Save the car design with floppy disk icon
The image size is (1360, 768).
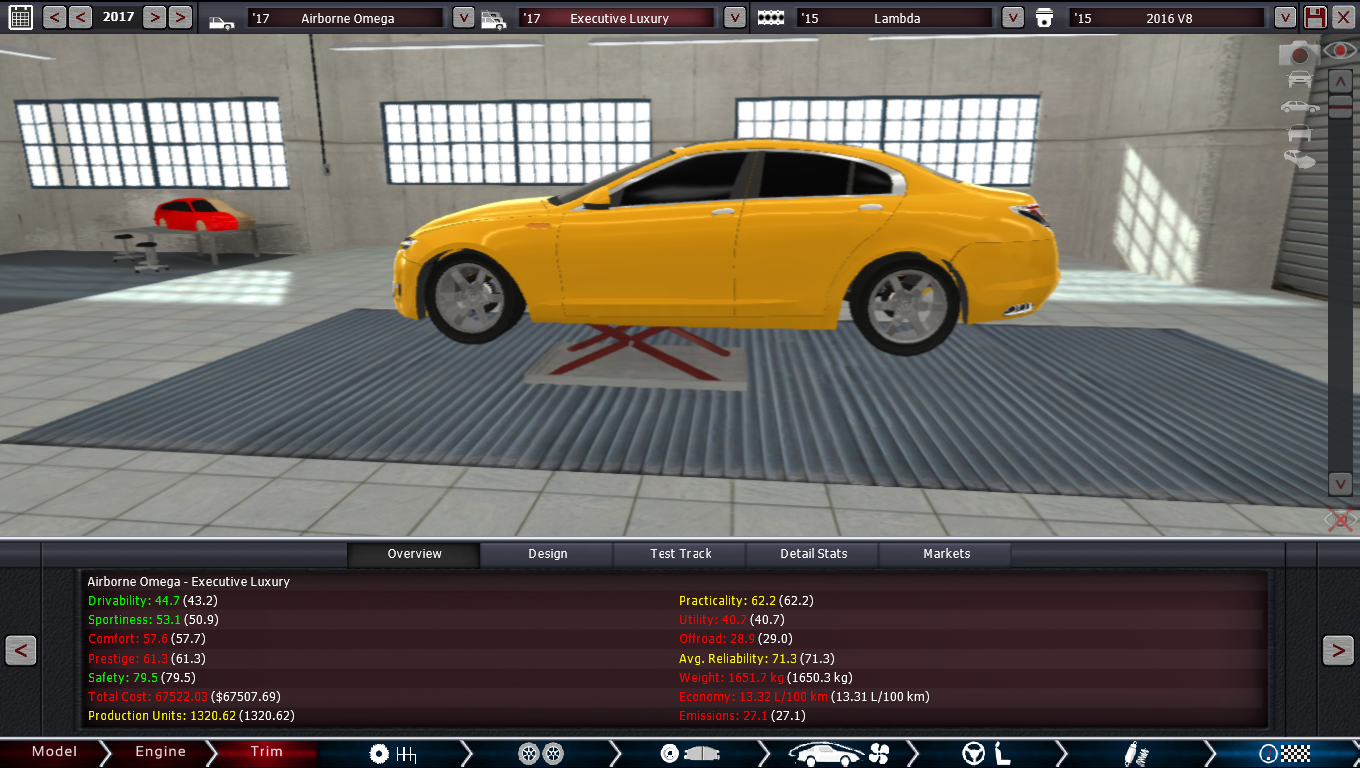pos(1315,17)
